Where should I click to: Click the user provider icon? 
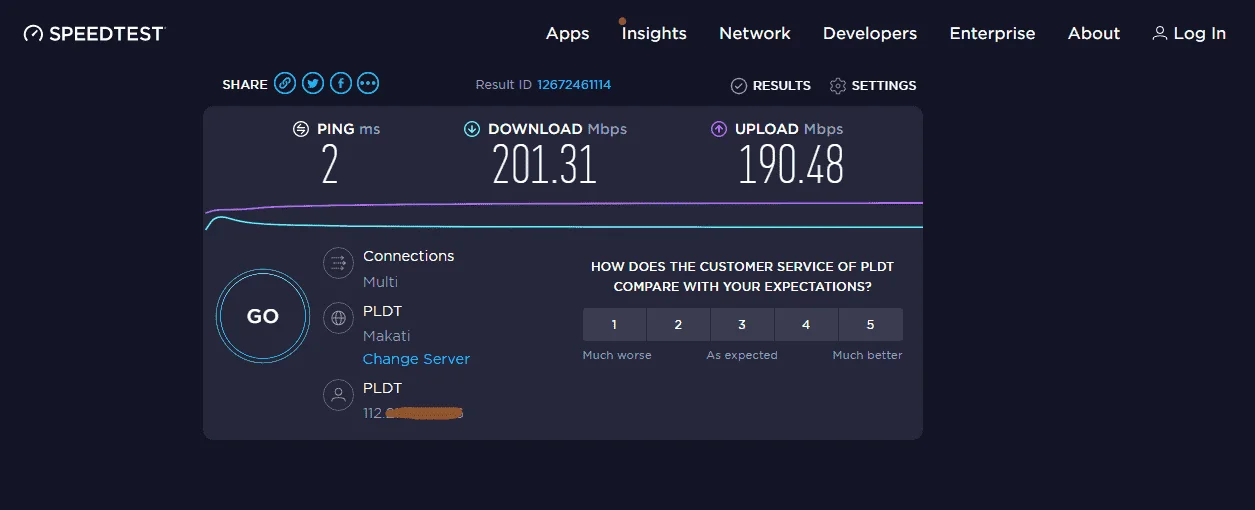[339, 394]
